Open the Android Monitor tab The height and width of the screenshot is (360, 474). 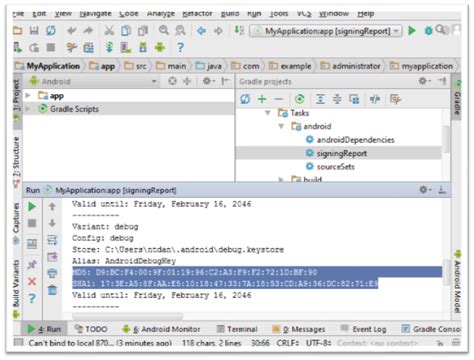tap(161, 329)
